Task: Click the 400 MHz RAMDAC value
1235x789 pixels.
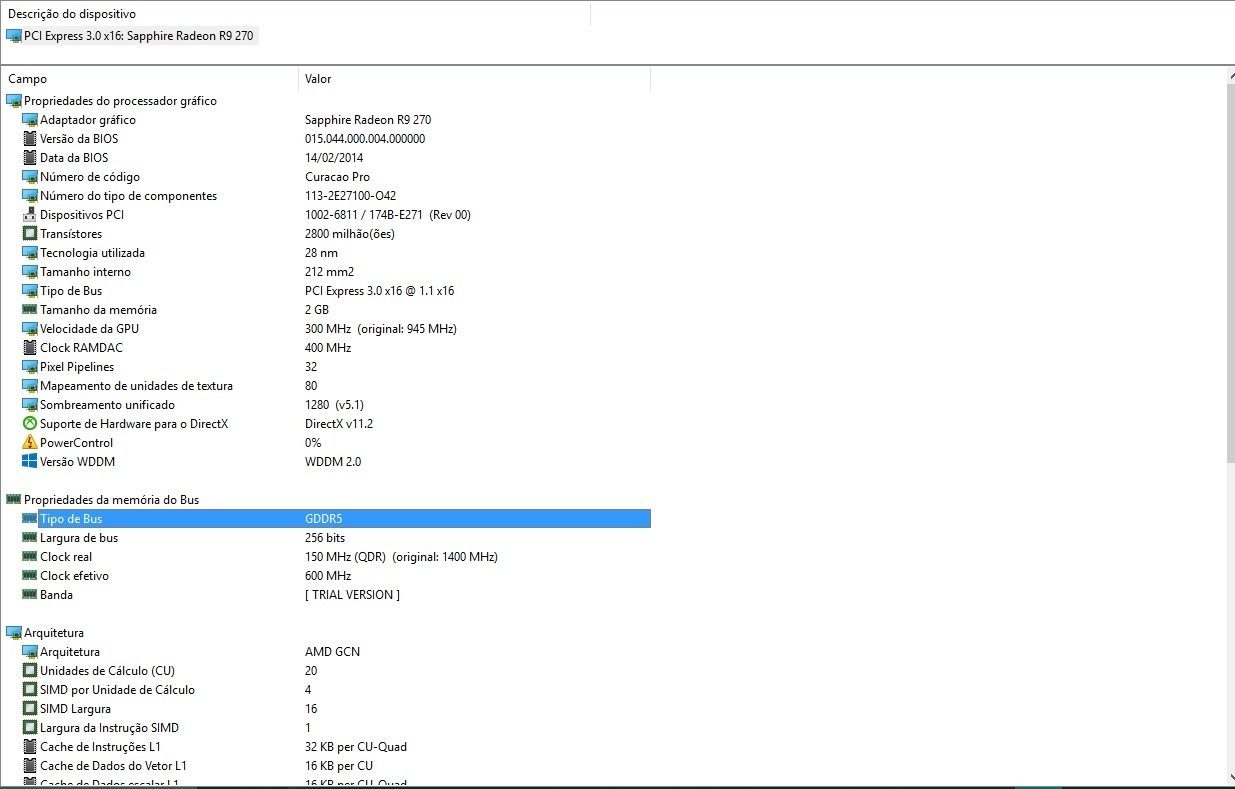Action: click(328, 348)
